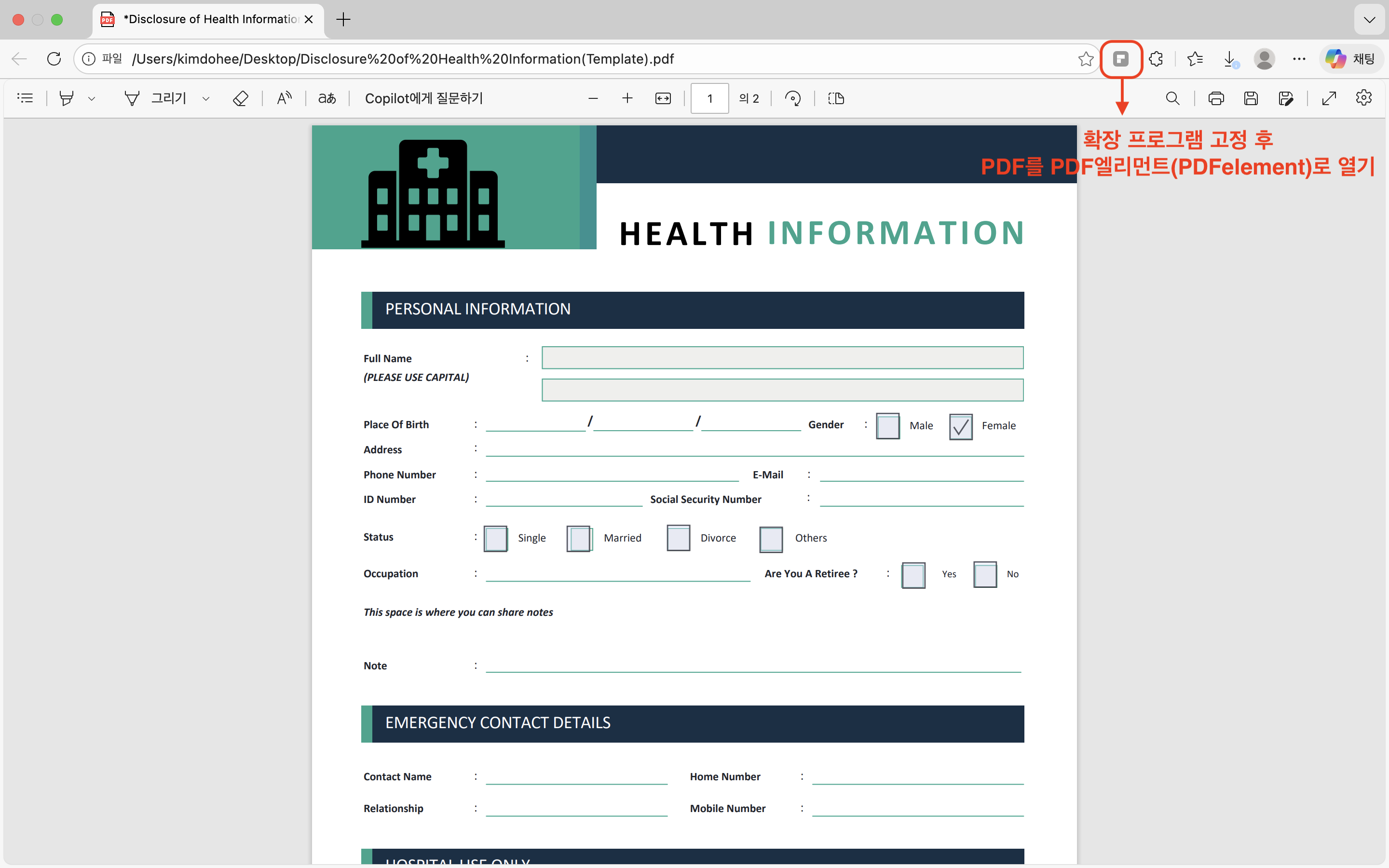Open the tab search chevron dropdown
1389x868 pixels.
(x=1370, y=19)
